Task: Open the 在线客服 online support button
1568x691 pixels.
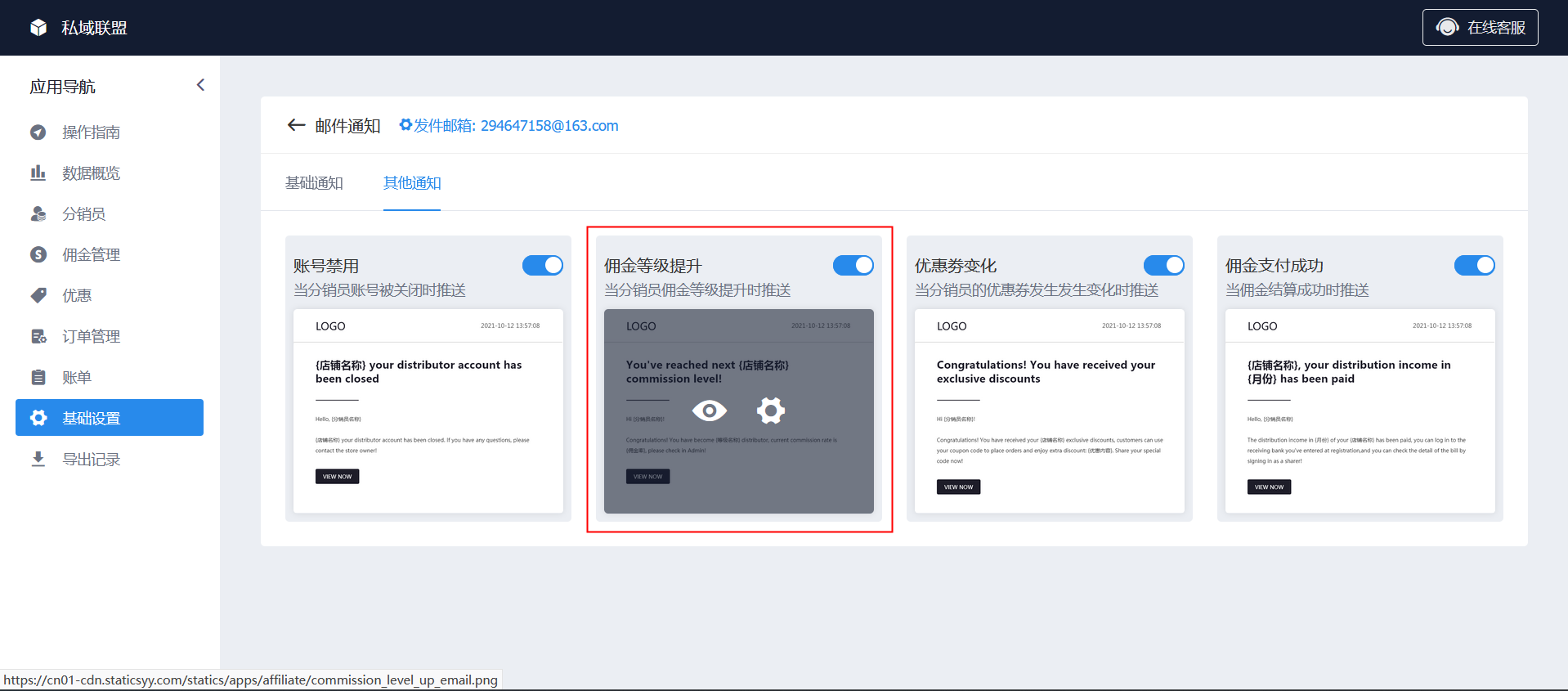Action: point(1480,27)
